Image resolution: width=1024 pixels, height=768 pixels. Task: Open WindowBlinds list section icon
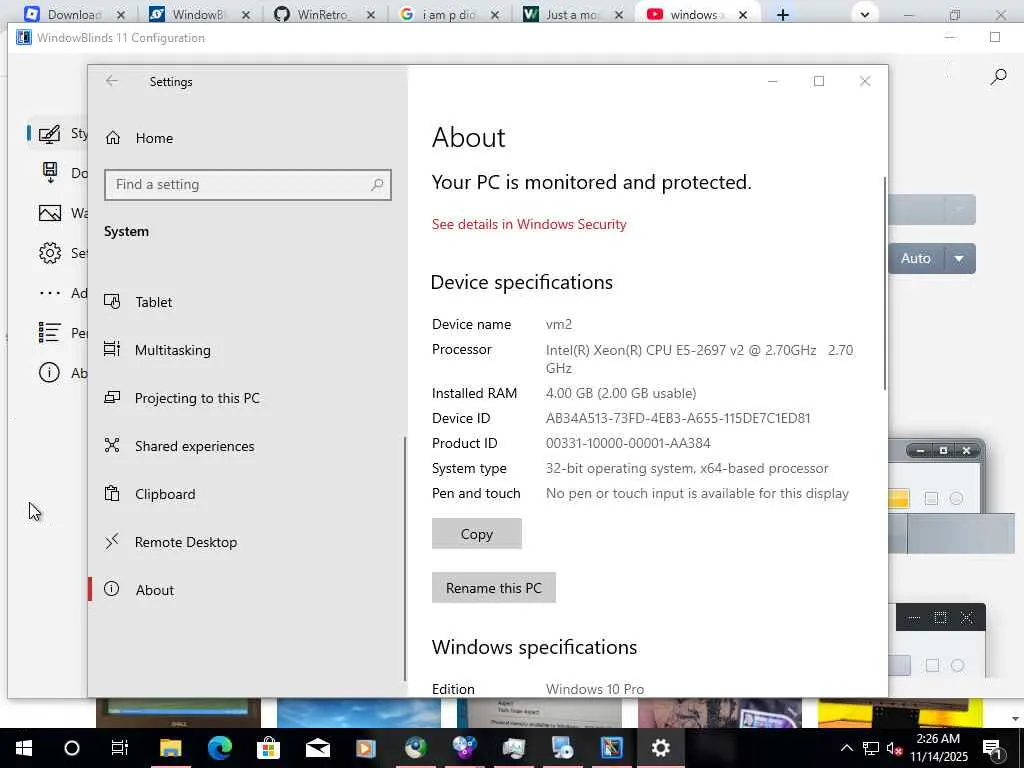[x=50, y=332]
